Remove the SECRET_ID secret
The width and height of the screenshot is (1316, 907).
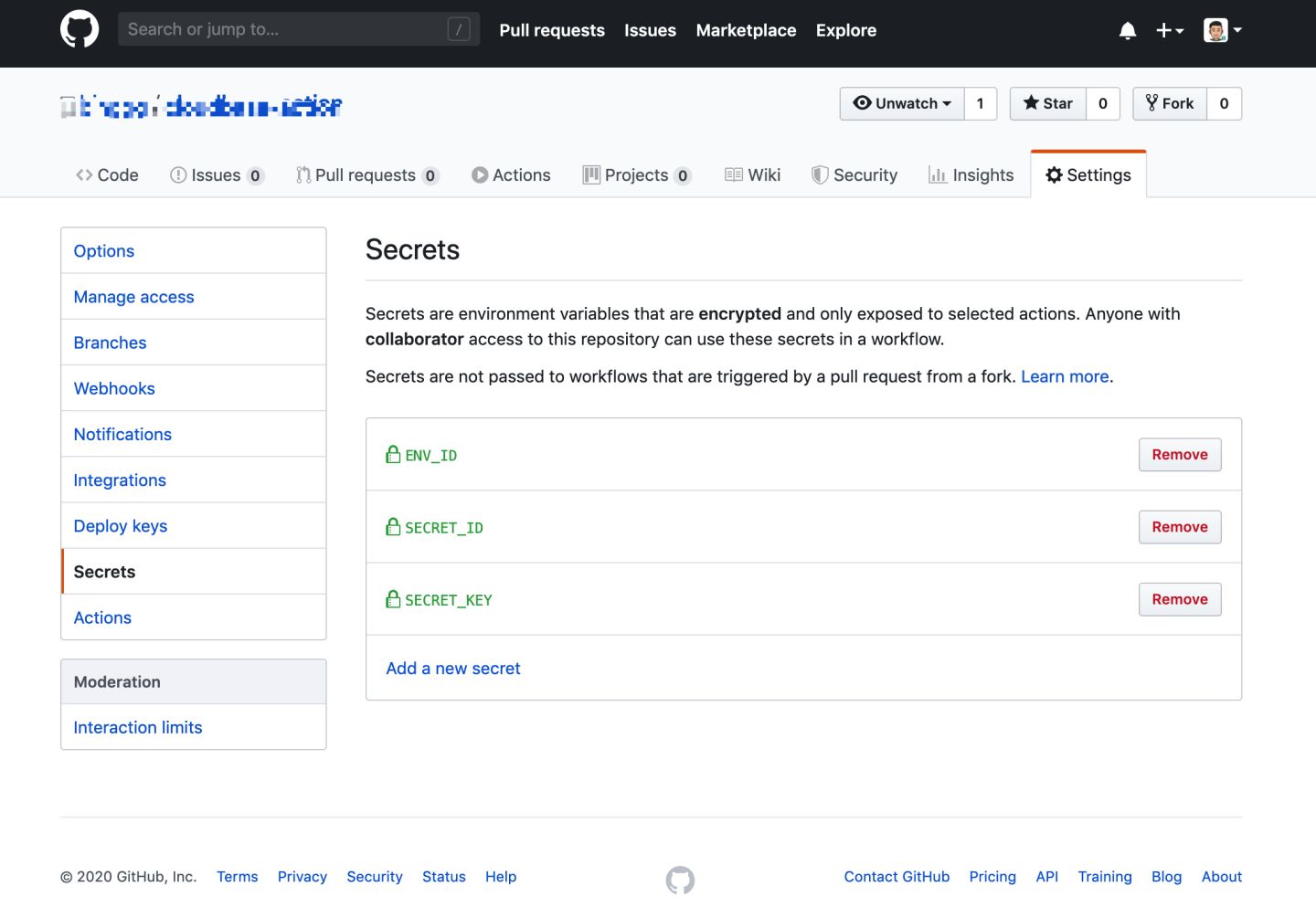1179,527
